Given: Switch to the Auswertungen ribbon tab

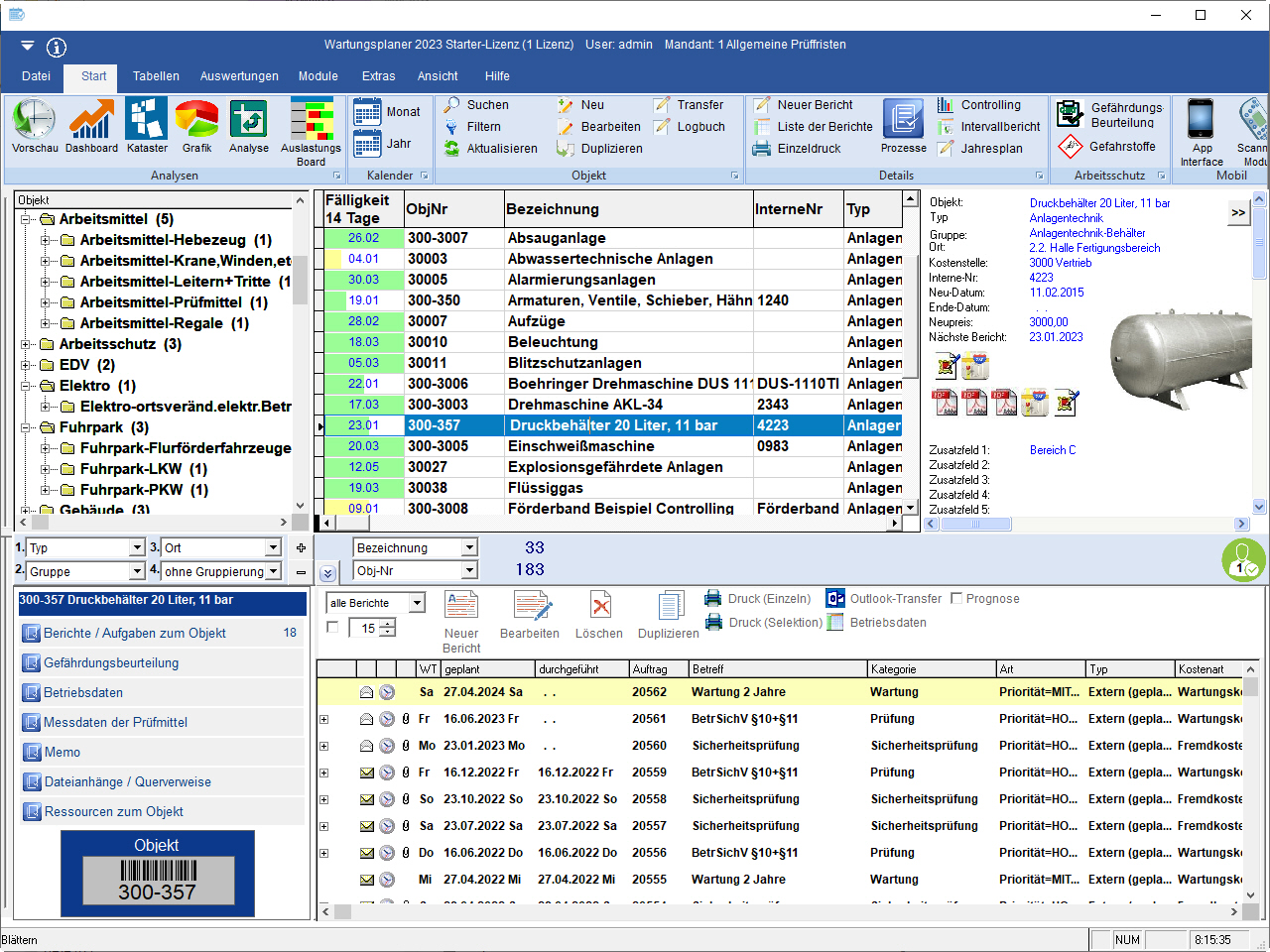Looking at the screenshot, I should [x=239, y=76].
